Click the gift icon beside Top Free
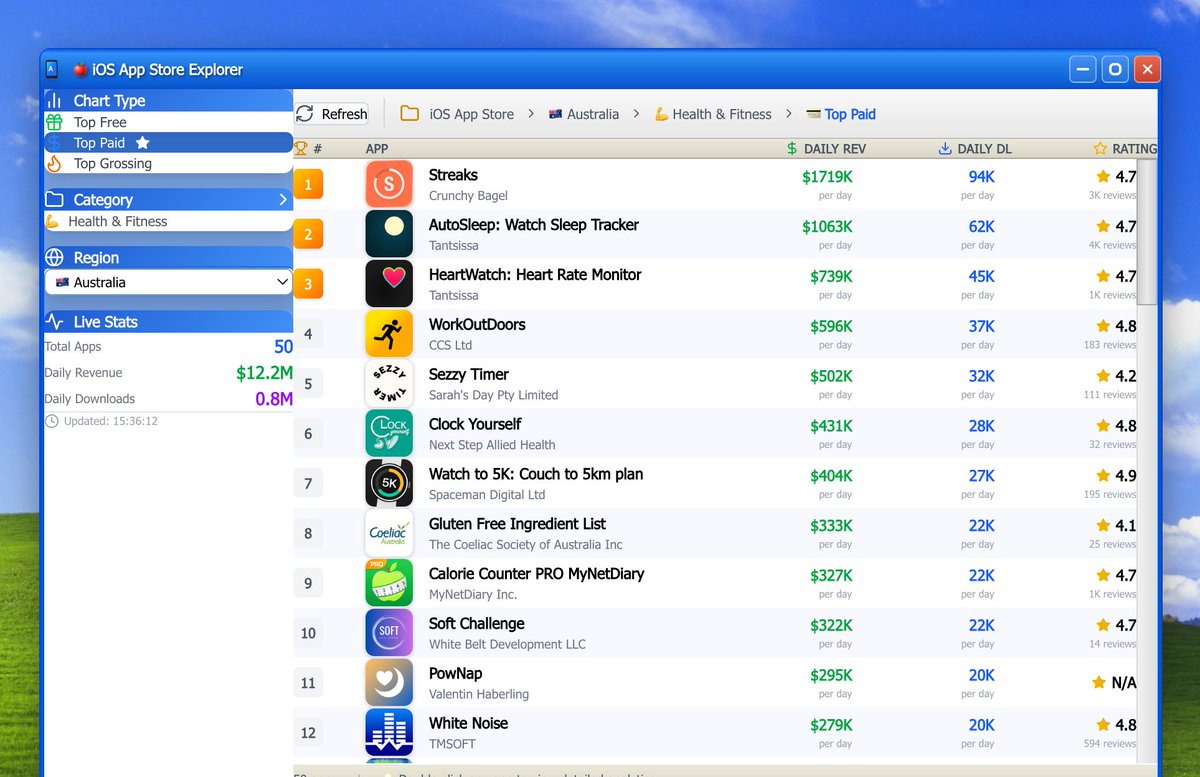Viewport: 1200px width, 777px height. pyautogui.click(x=54, y=122)
